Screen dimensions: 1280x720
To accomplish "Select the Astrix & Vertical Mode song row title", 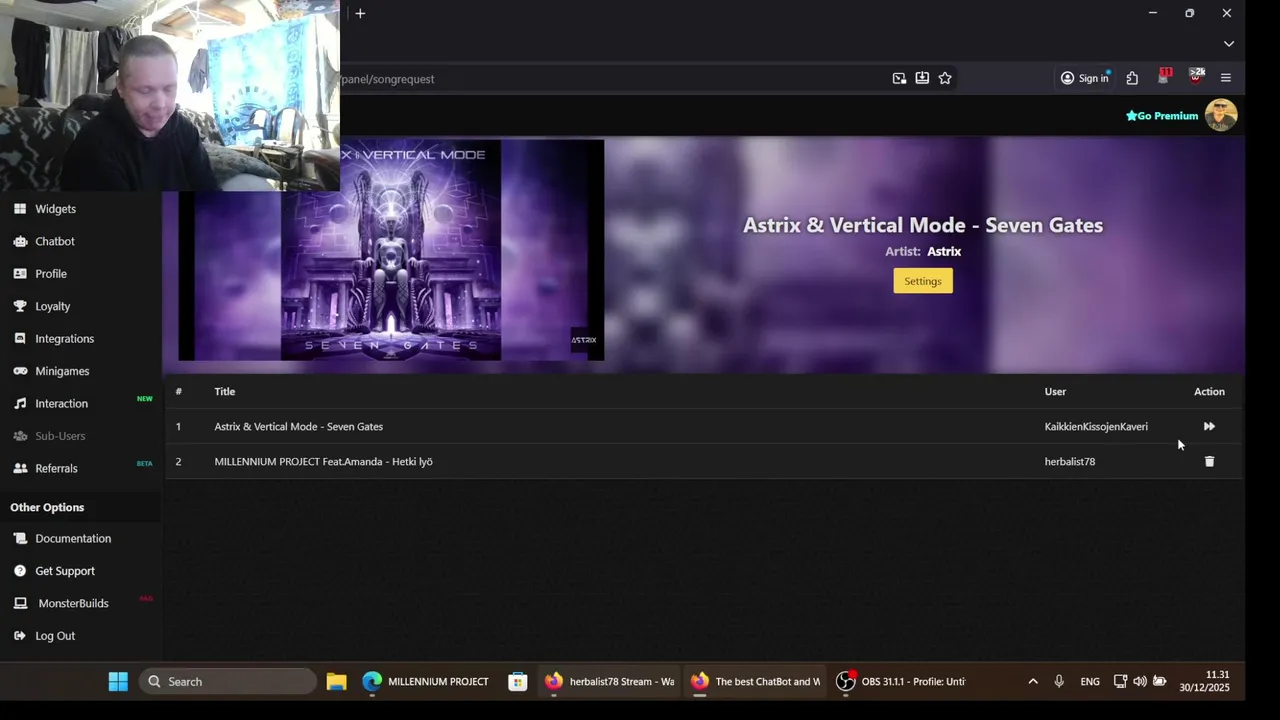I will click(298, 427).
